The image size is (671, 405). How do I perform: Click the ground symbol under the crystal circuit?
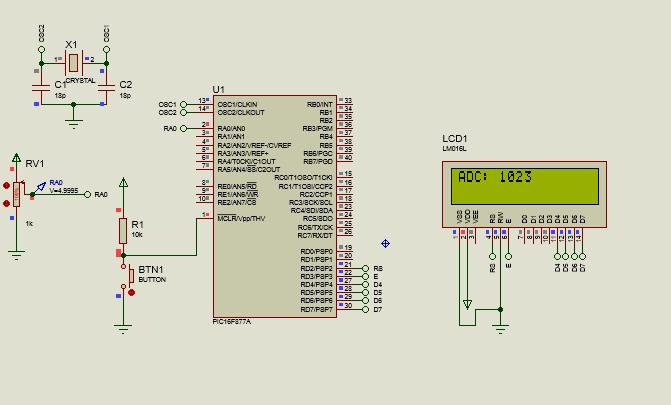coord(74,124)
